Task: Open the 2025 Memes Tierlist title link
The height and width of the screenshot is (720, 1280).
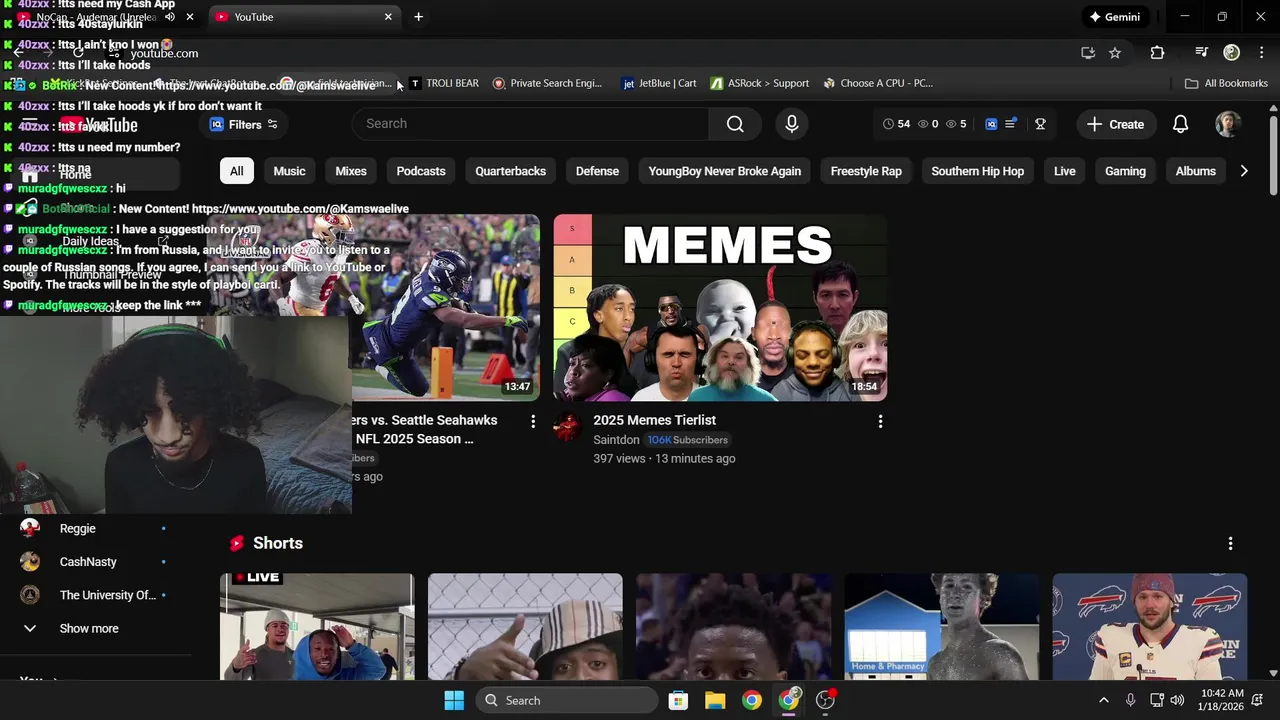Action: pos(654,420)
